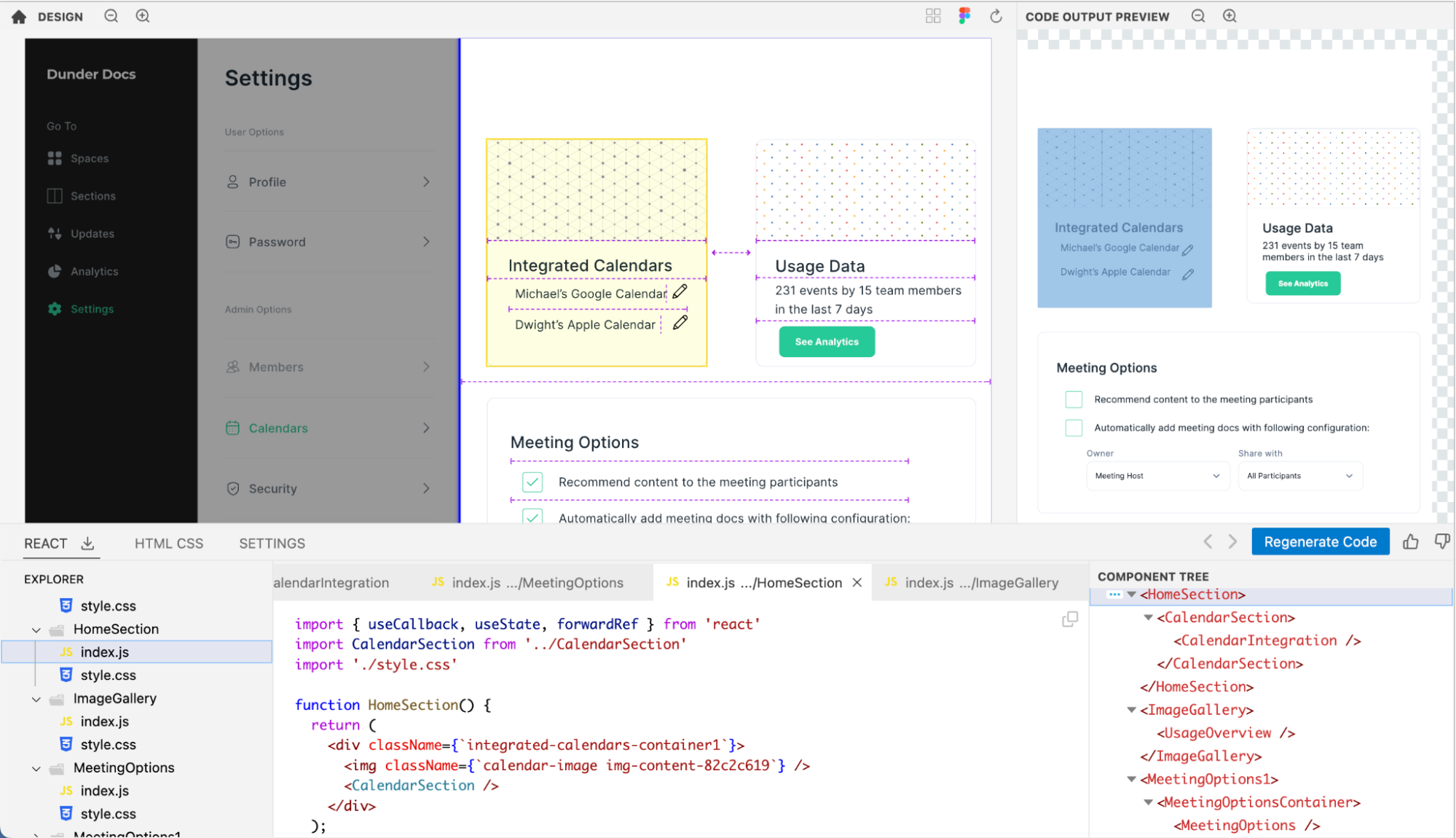Open the All Participants share dropdown
The image size is (1456, 838).
tap(1300, 476)
